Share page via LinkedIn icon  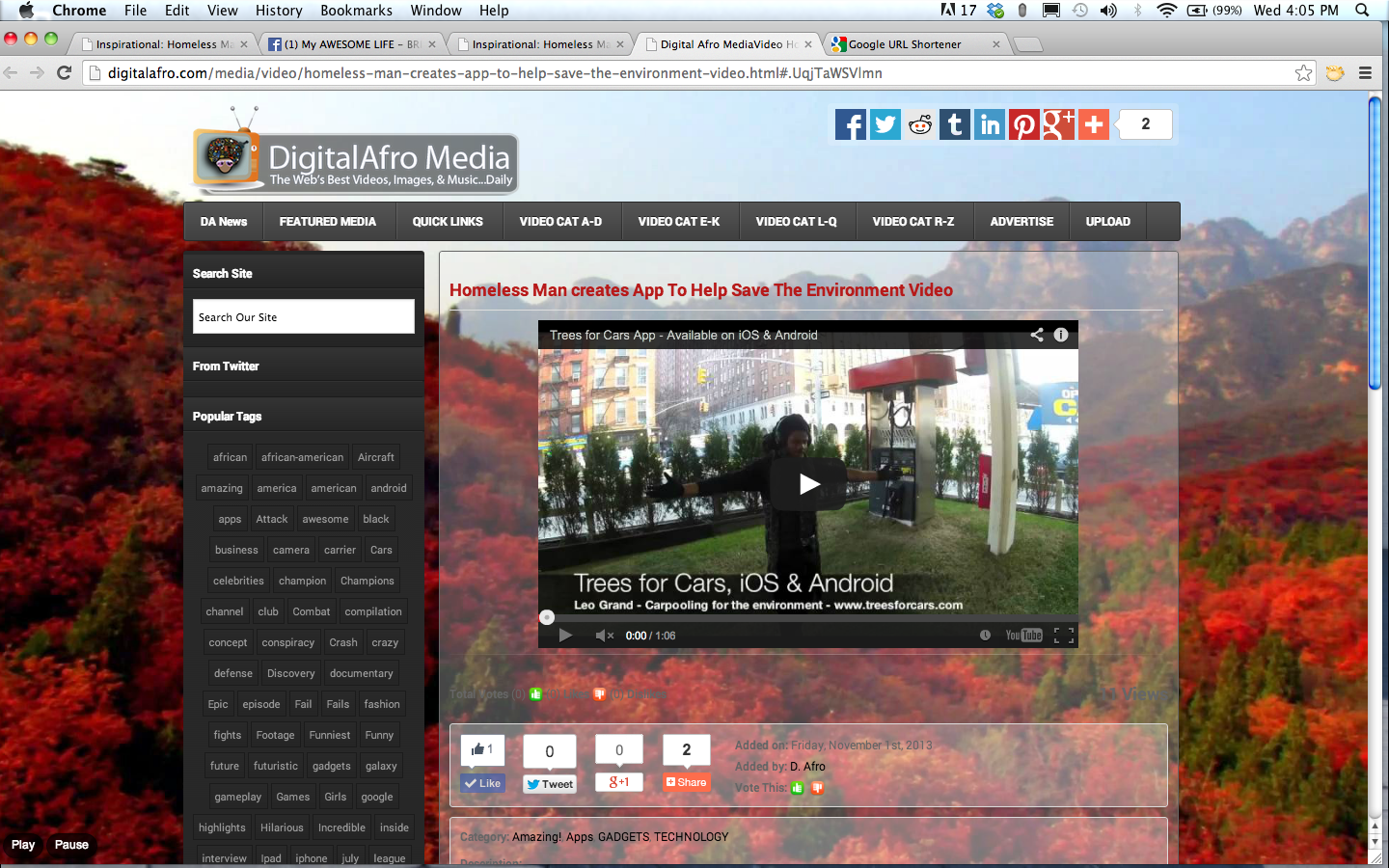[989, 124]
